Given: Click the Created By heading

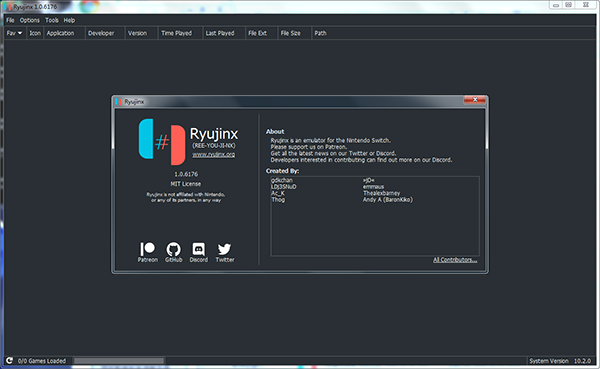Looking at the screenshot, I should [282, 171].
